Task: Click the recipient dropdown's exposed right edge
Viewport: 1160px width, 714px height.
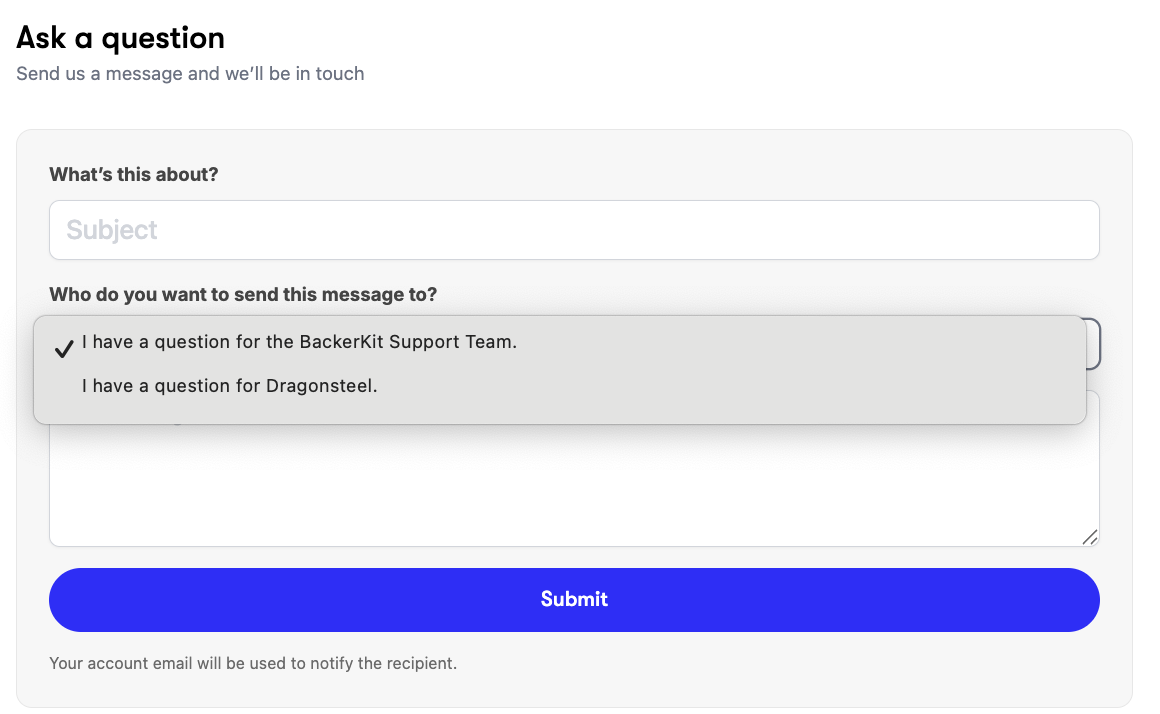Action: [1093, 343]
